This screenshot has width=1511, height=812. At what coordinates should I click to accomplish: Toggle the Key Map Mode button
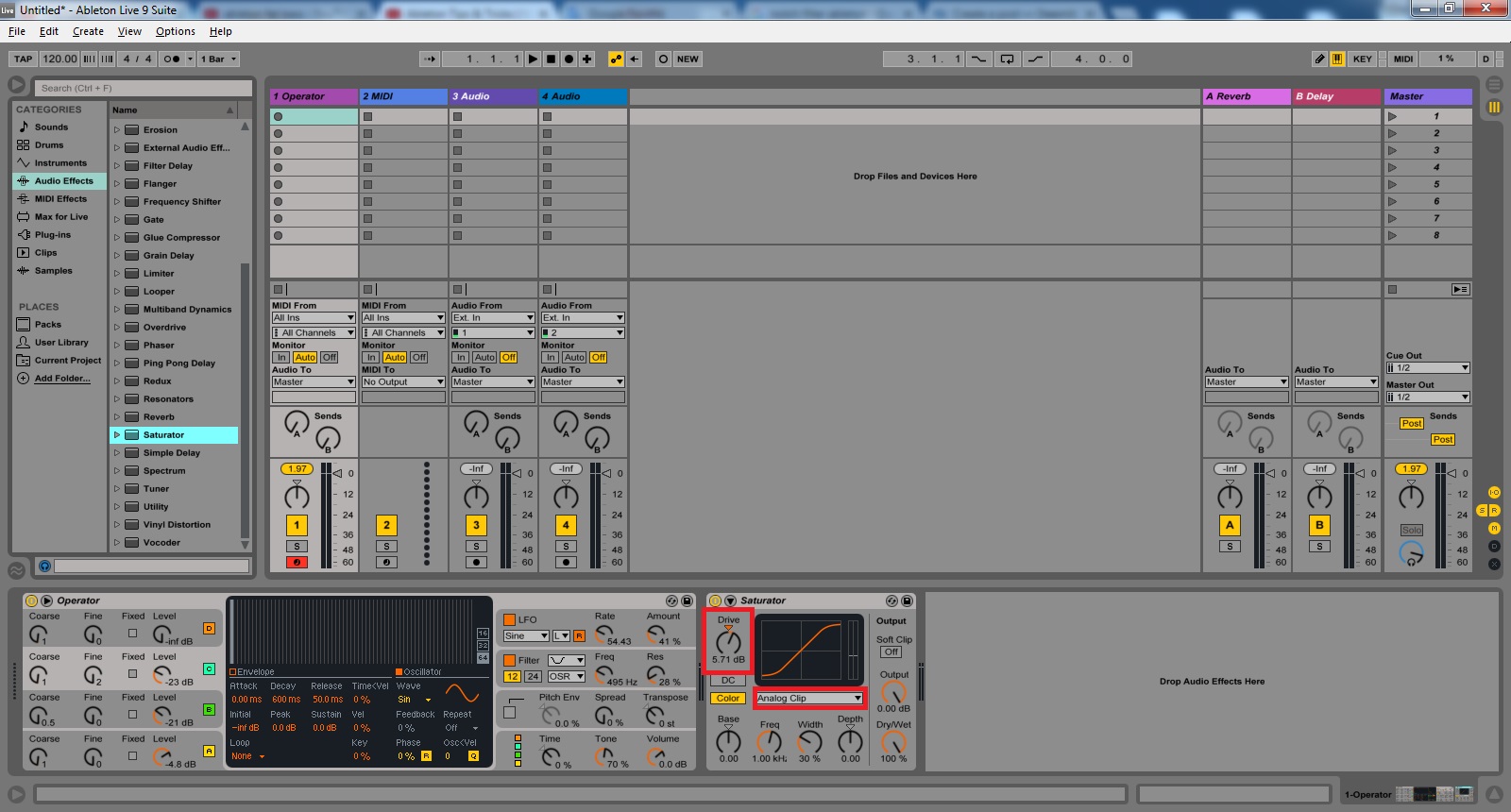1362,59
